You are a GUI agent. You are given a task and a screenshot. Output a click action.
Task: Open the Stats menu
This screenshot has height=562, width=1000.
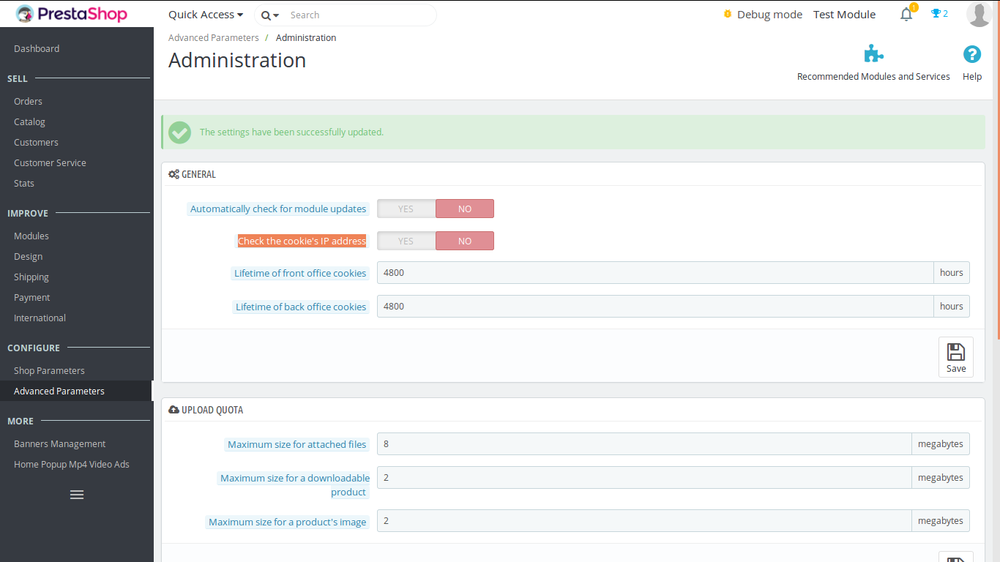[24, 183]
